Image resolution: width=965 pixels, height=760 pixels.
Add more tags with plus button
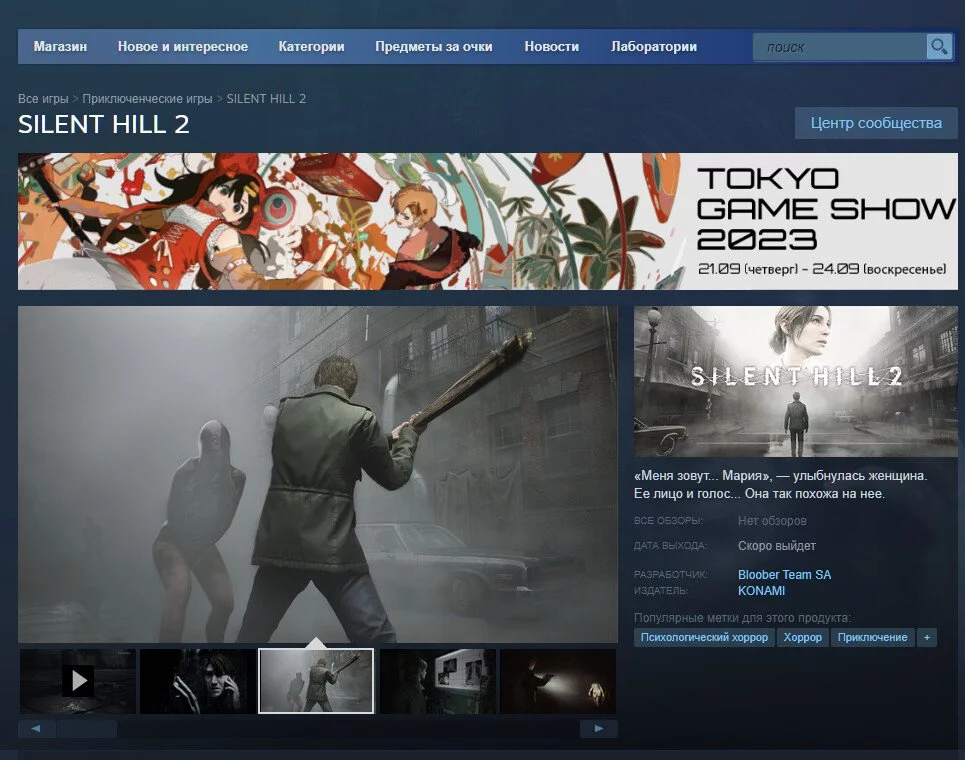[927, 638]
